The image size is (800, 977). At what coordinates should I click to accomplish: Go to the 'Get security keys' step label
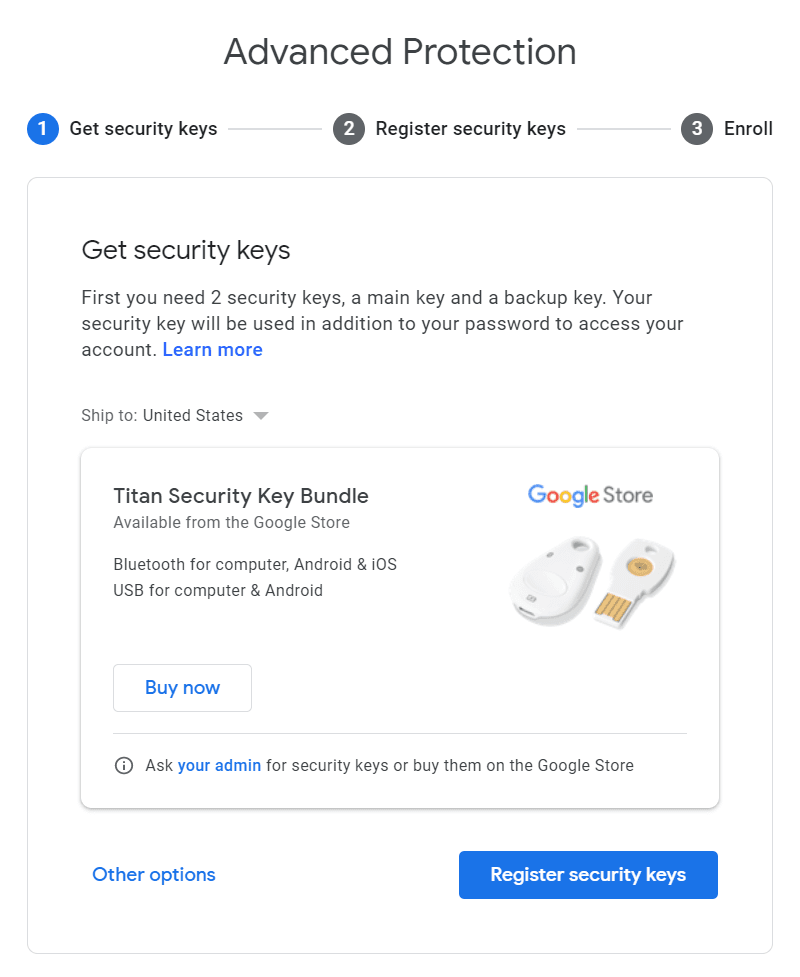[x=143, y=129]
